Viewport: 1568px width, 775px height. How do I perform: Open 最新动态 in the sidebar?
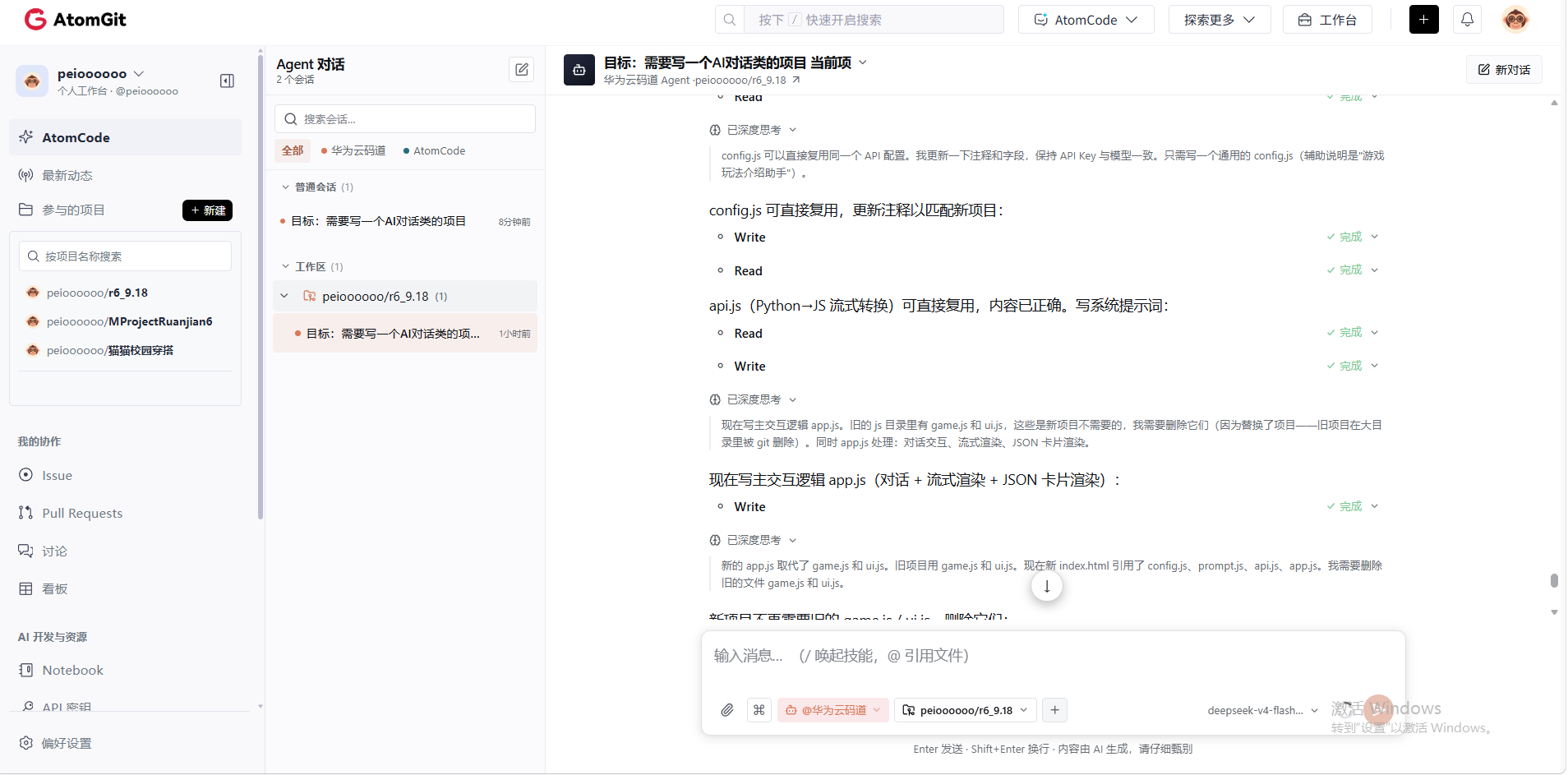click(x=67, y=175)
